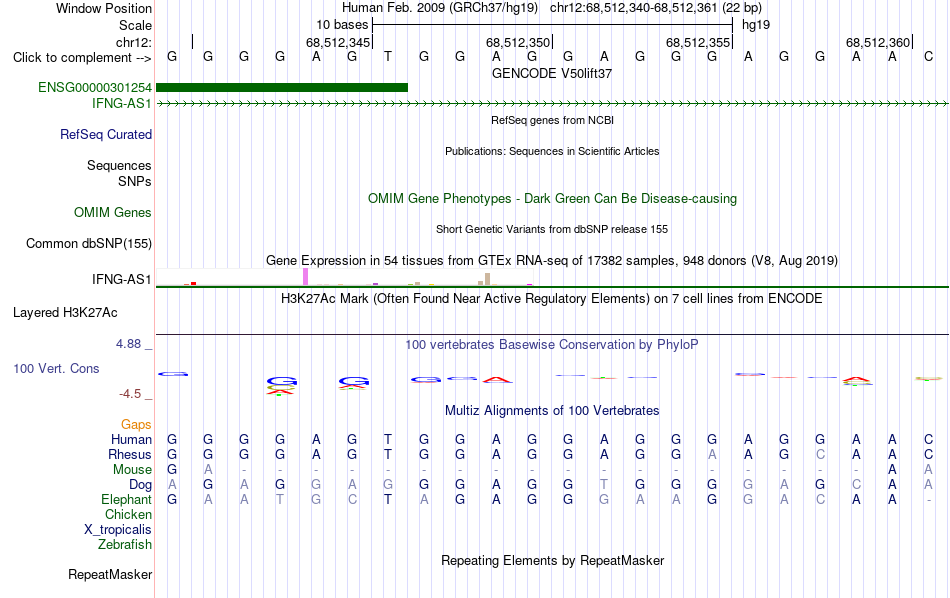Click the 68,512,350 ruler position
The width and height of the screenshot is (950, 598).
point(518,42)
